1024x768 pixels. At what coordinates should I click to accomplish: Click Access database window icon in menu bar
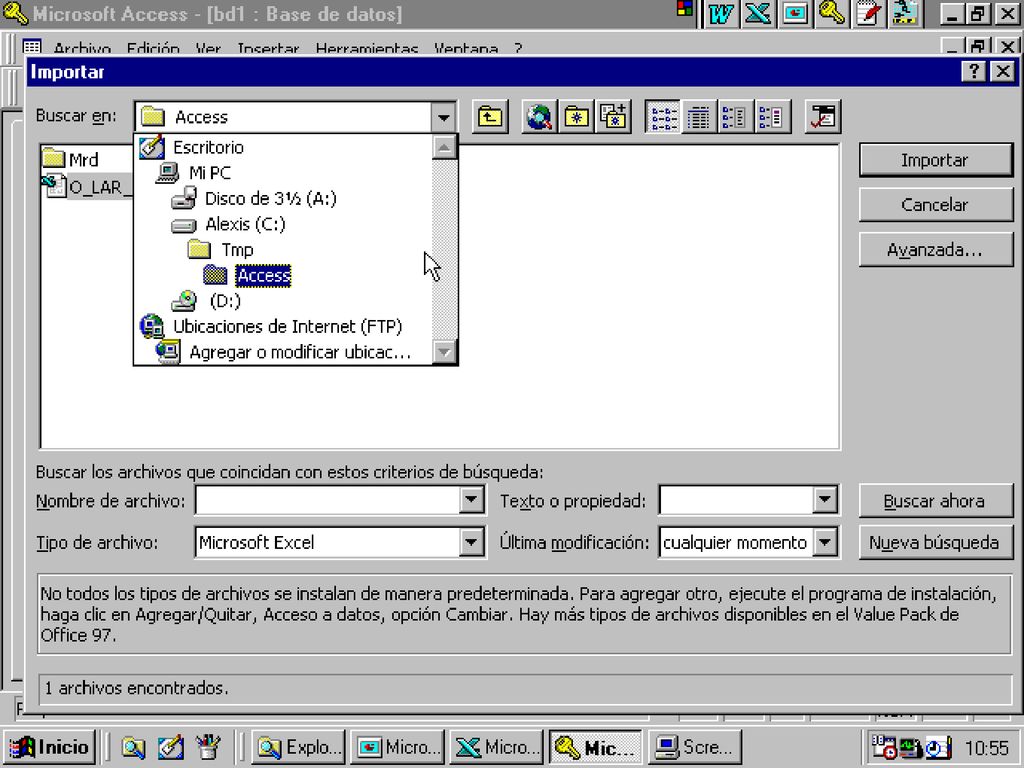coord(32,48)
